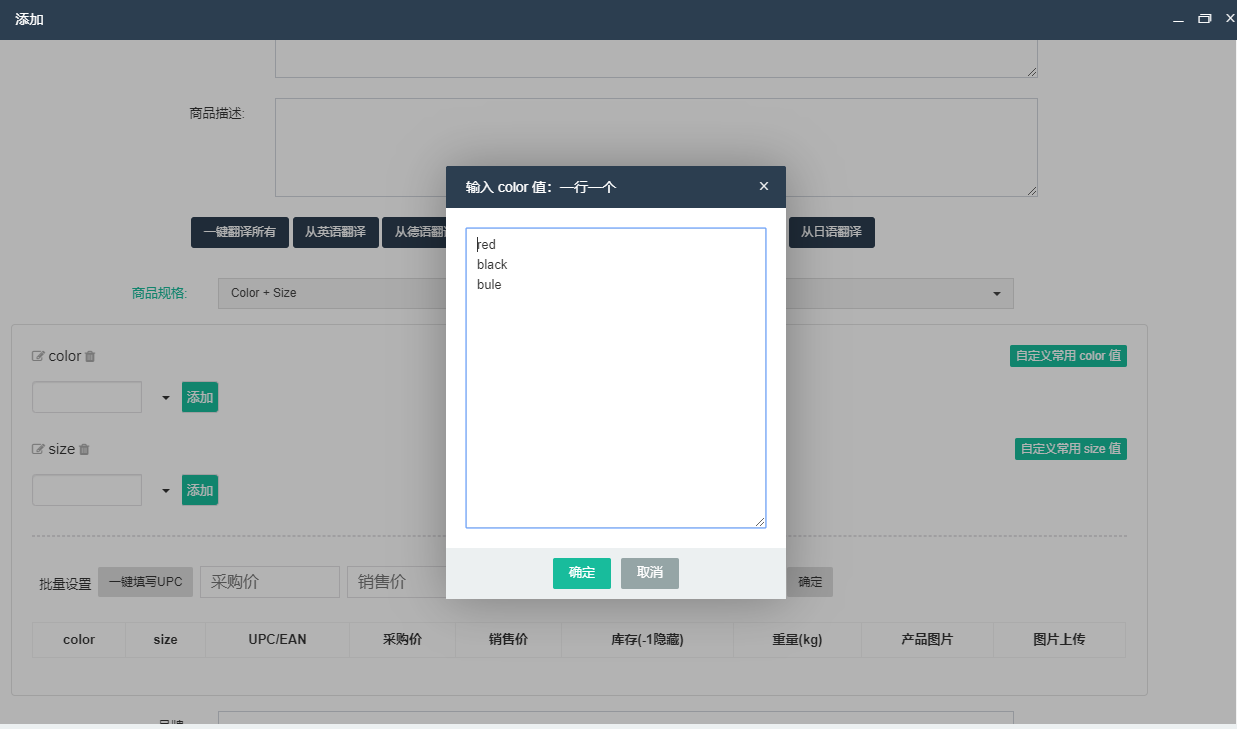Click the 库存(-1隐藏) column header
This screenshot has width=1237, height=729.
tap(647, 640)
